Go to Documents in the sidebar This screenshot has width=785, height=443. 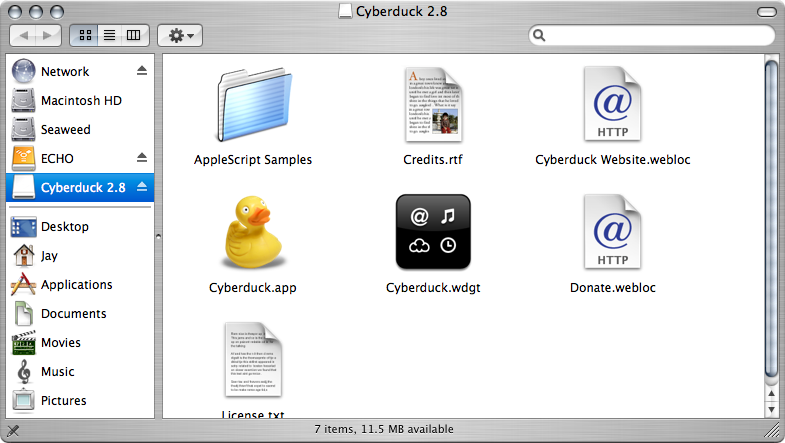74,314
